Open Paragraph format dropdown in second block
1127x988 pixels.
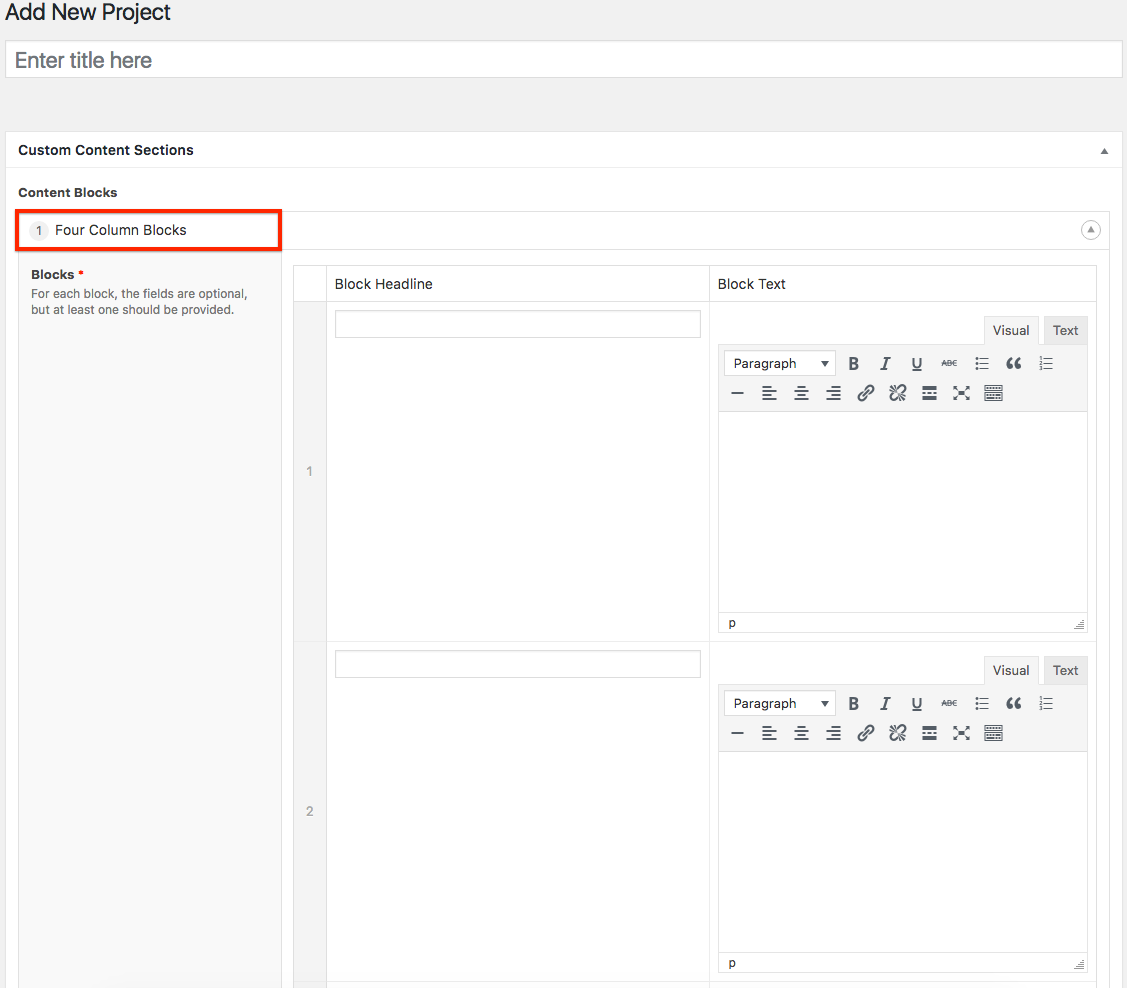(x=779, y=704)
